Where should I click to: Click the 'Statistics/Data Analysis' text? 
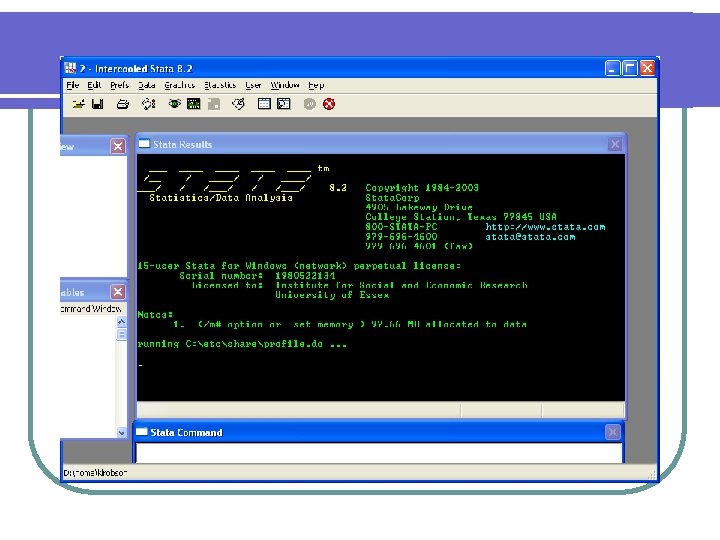pos(221,197)
